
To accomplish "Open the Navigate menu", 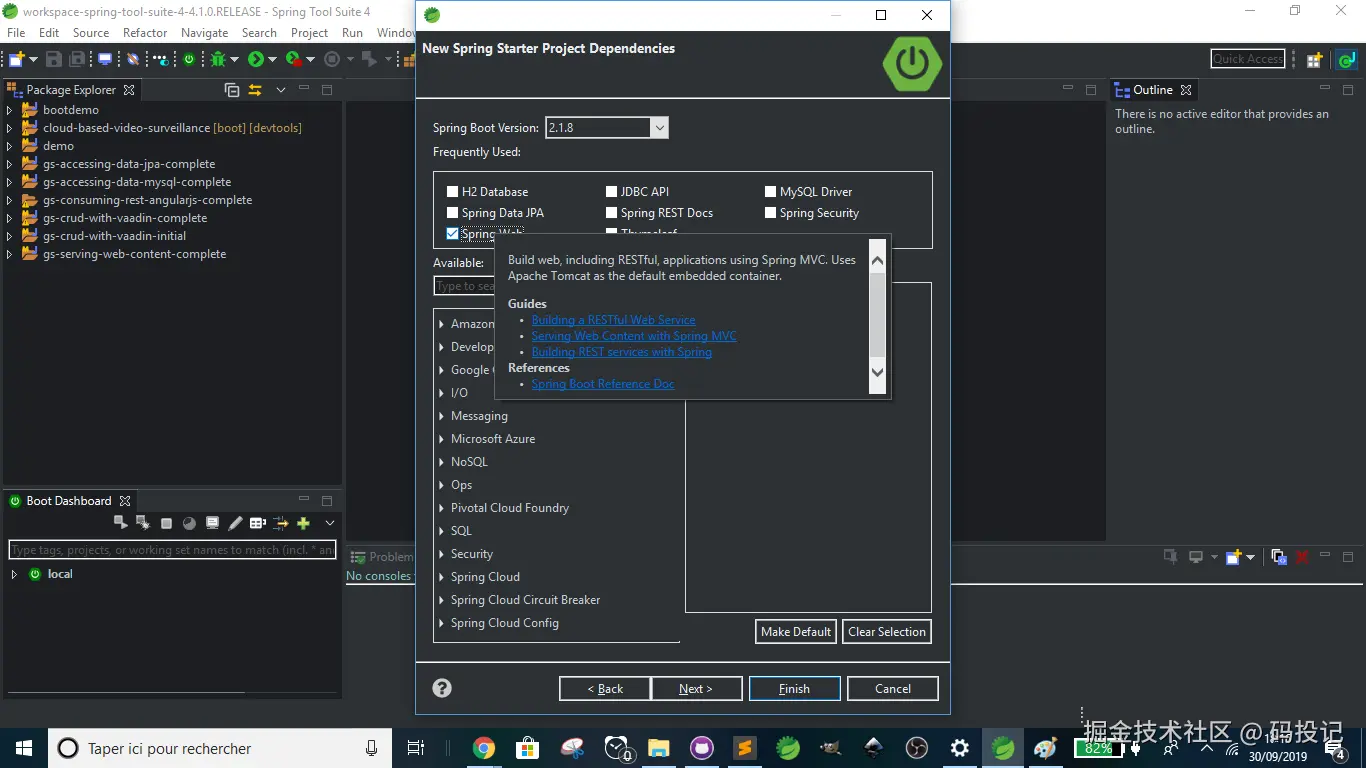I will coord(204,33).
